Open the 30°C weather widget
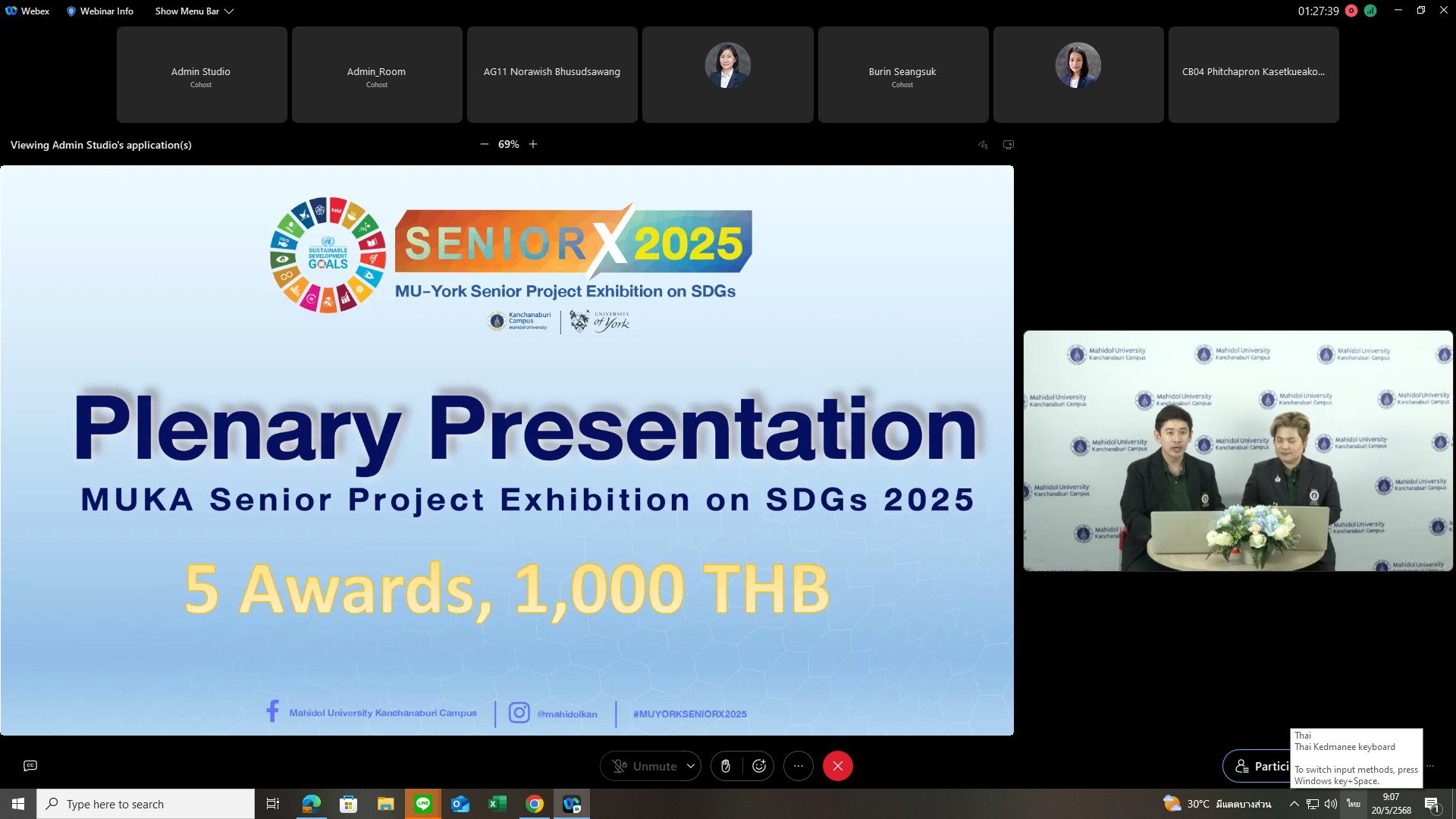Image resolution: width=1456 pixels, height=819 pixels. pyautogui.click(x=1217, y=804)
